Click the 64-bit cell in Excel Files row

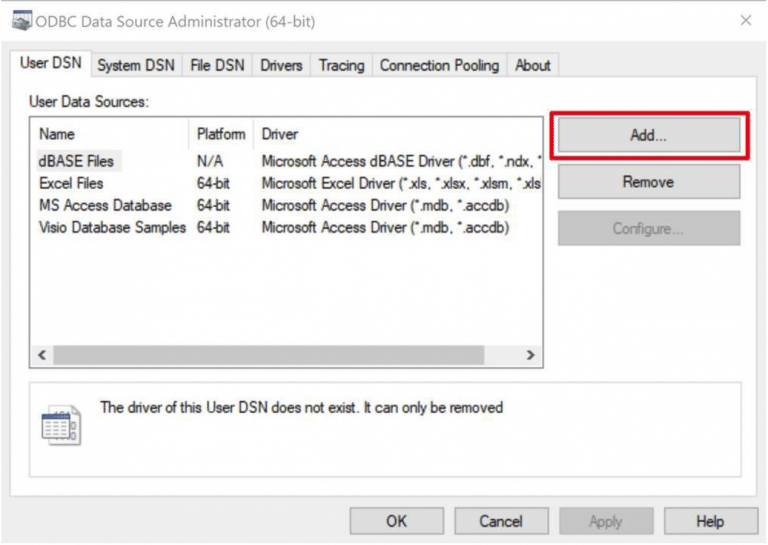coord(213,183)
